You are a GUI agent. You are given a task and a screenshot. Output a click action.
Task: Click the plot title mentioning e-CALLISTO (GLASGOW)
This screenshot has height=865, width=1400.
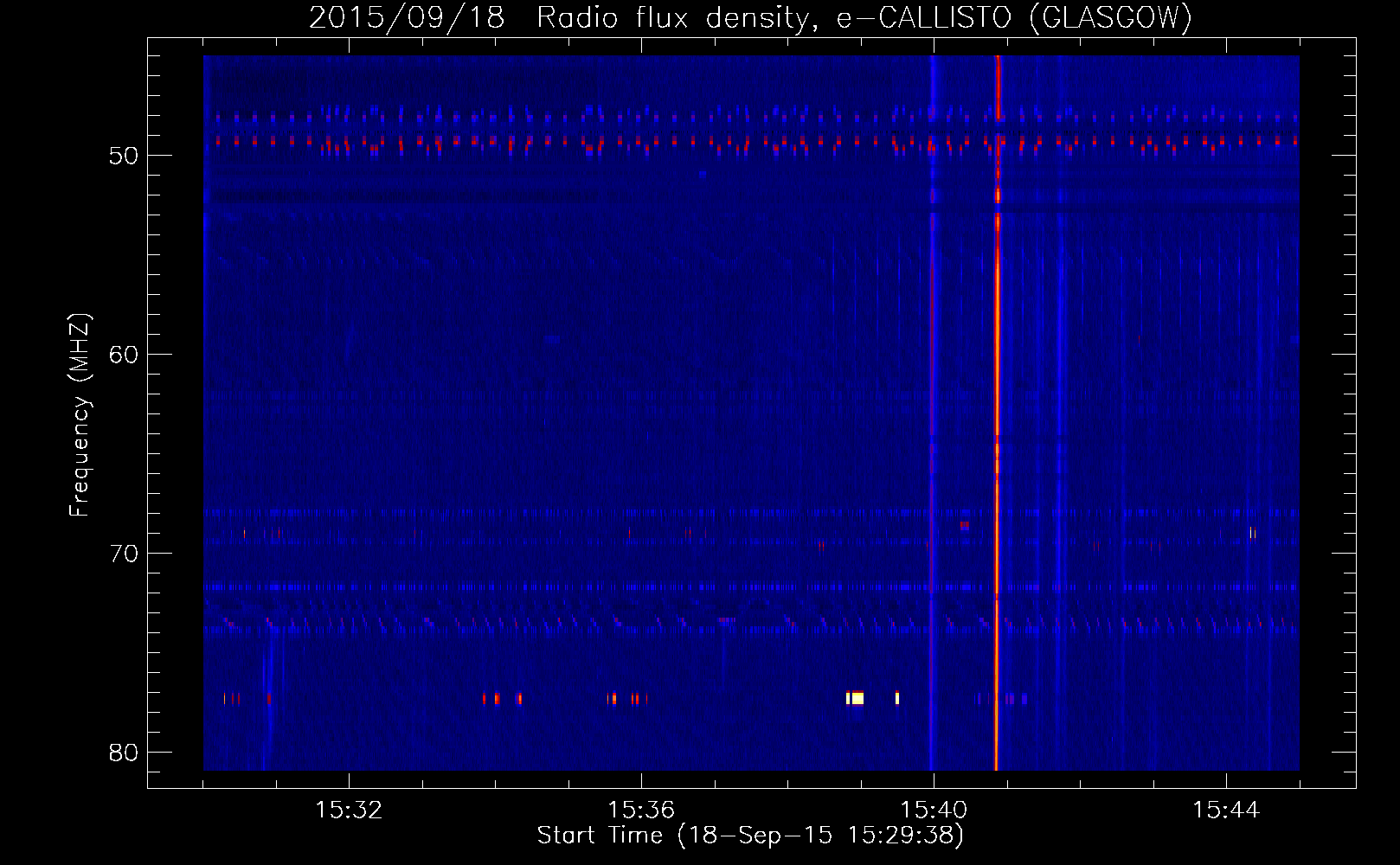click(750, 17)
